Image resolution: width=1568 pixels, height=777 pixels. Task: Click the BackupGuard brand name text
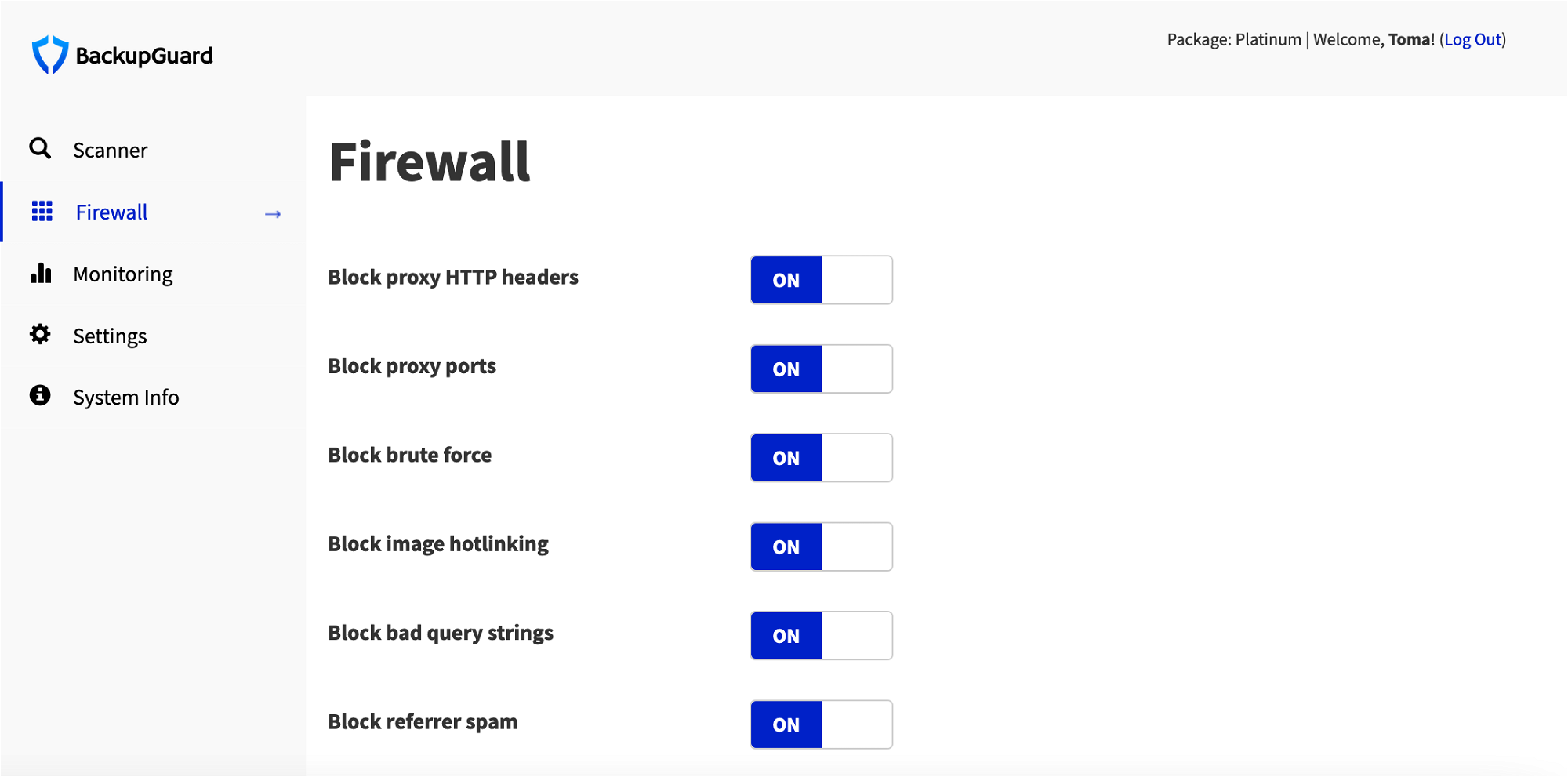click(144, 56)
